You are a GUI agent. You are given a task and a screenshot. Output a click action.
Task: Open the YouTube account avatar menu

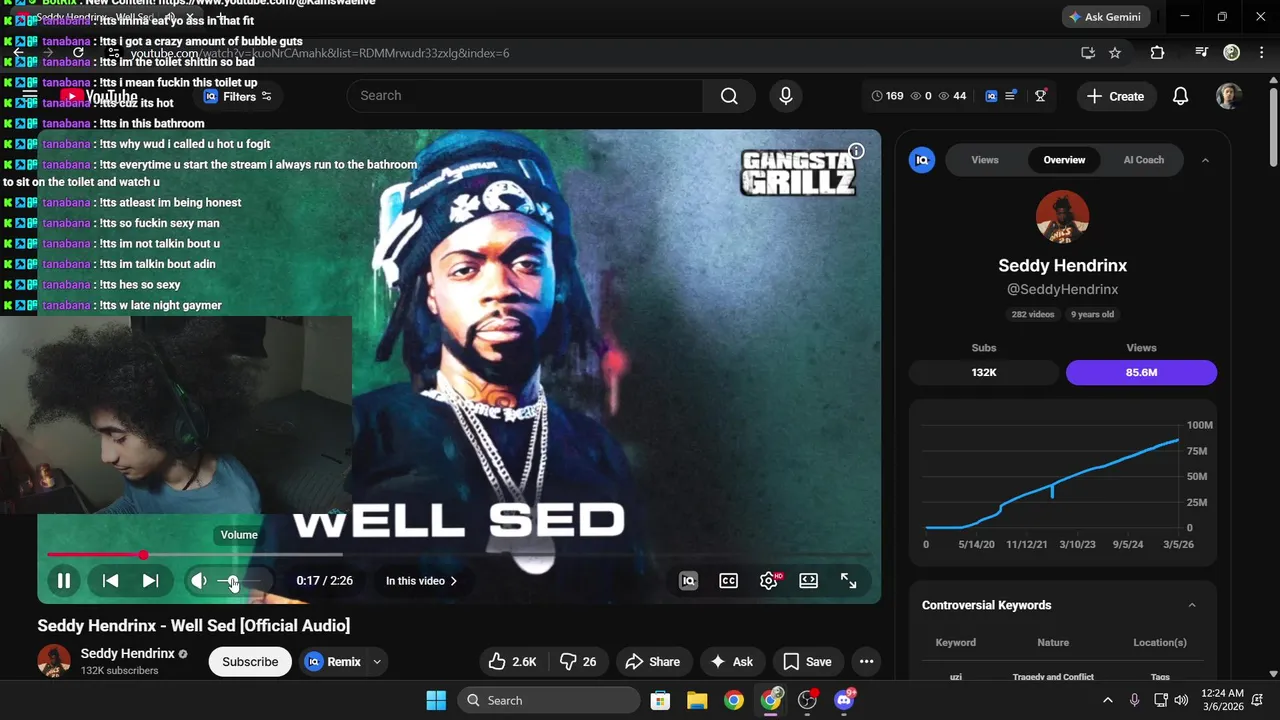pyautogui.click(x=1229, y=96)
